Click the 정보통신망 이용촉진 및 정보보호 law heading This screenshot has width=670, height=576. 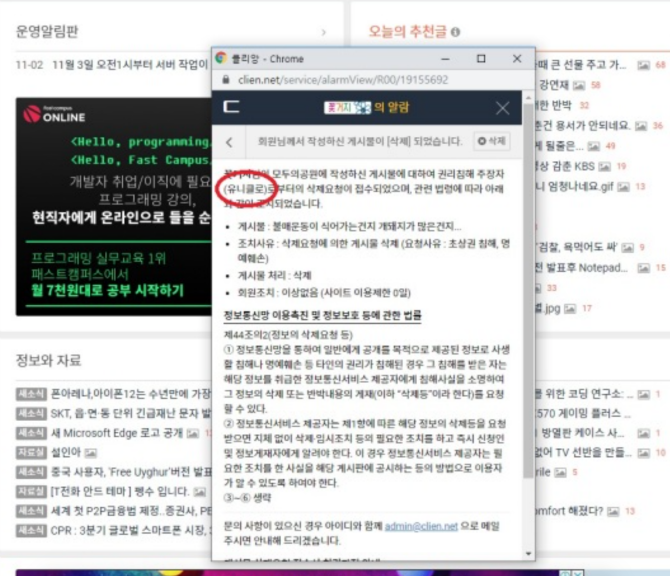click(323, 315)
